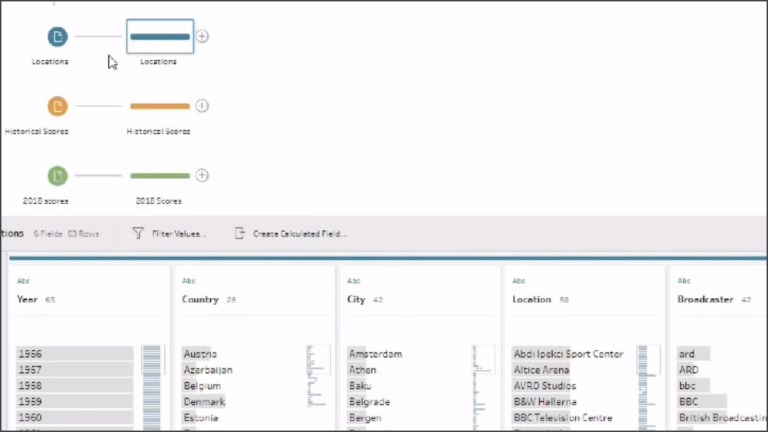The width and height of the screenshot is (768, 432).
Task: Select value 1959 in Year
Action: 74,402
